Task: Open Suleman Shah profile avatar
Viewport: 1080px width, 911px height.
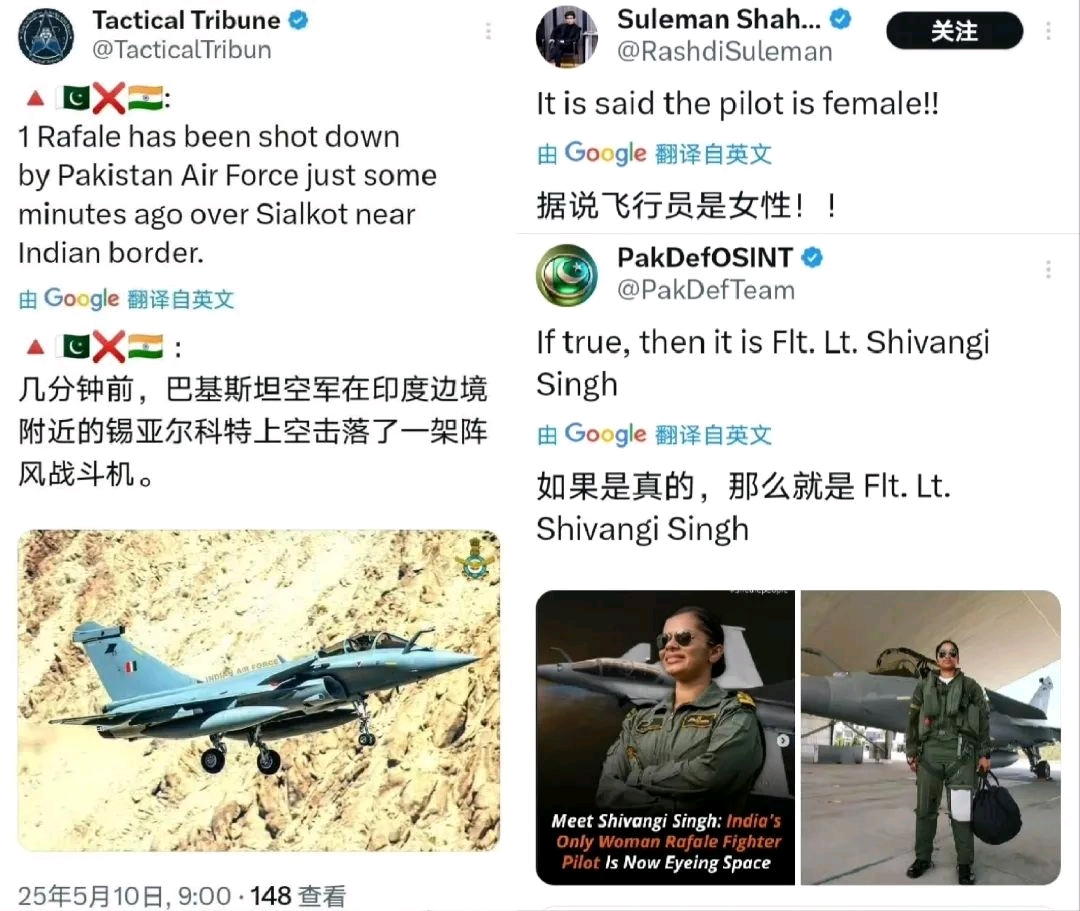Action: point(567,36)
